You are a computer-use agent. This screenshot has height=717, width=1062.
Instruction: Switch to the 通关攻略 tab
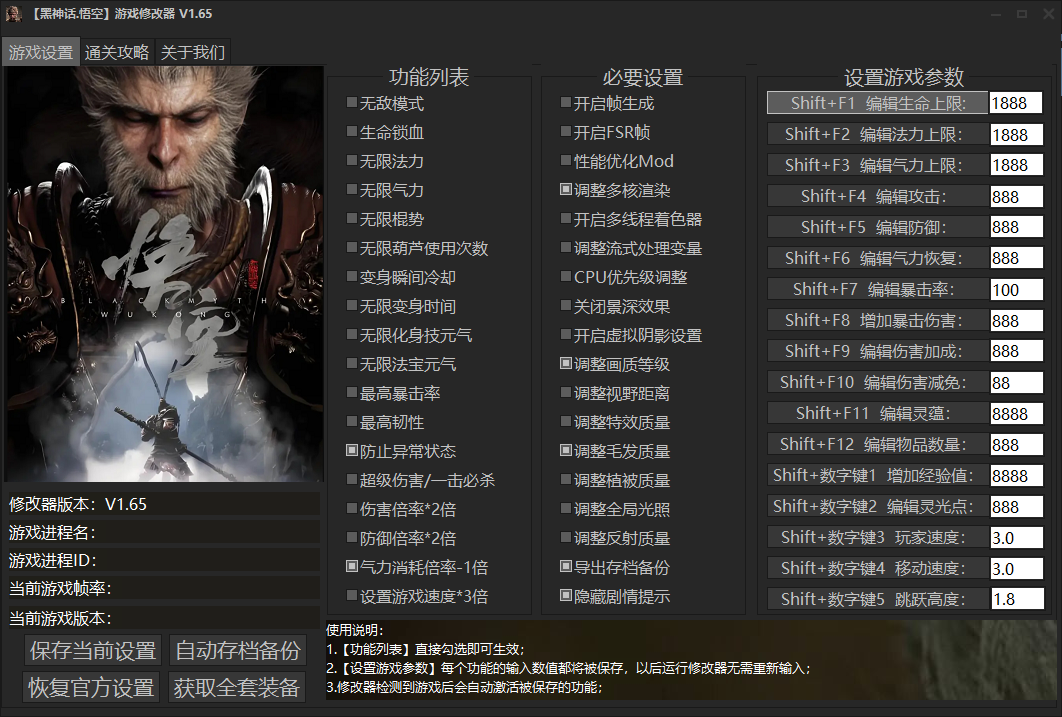click(x=116, y=52)
